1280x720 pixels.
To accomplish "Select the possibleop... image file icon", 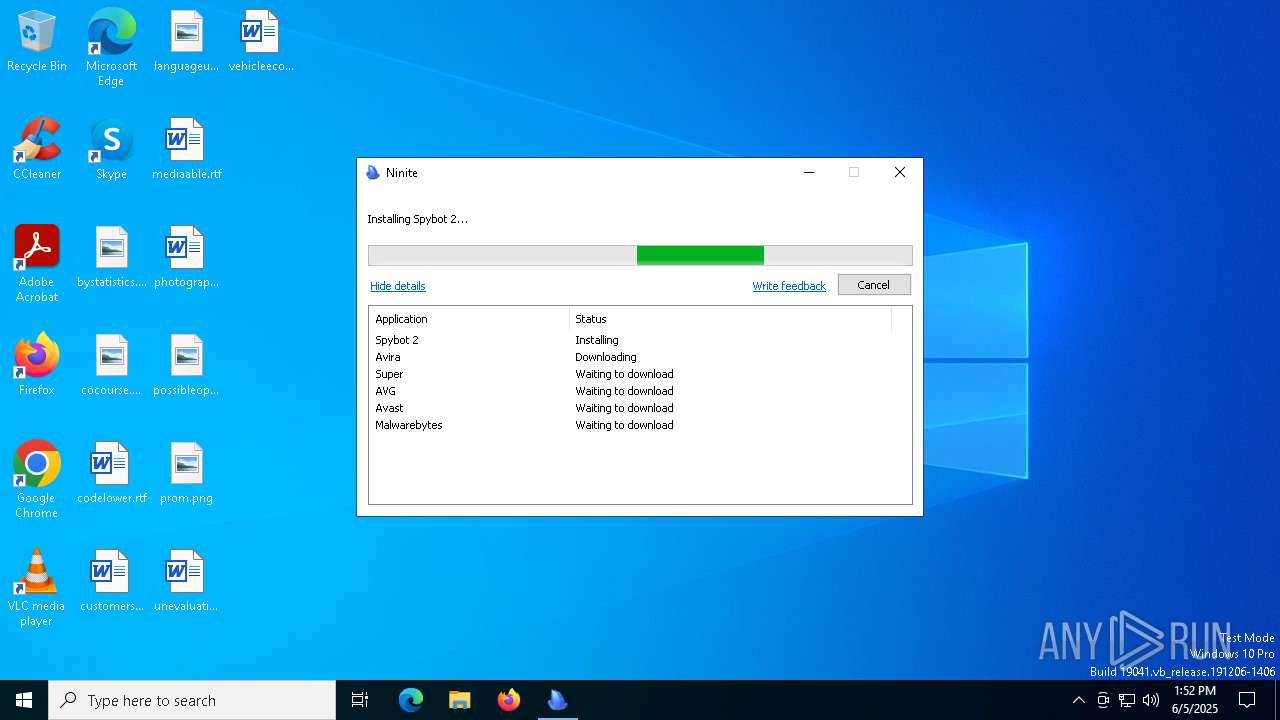I will [186, 366].
